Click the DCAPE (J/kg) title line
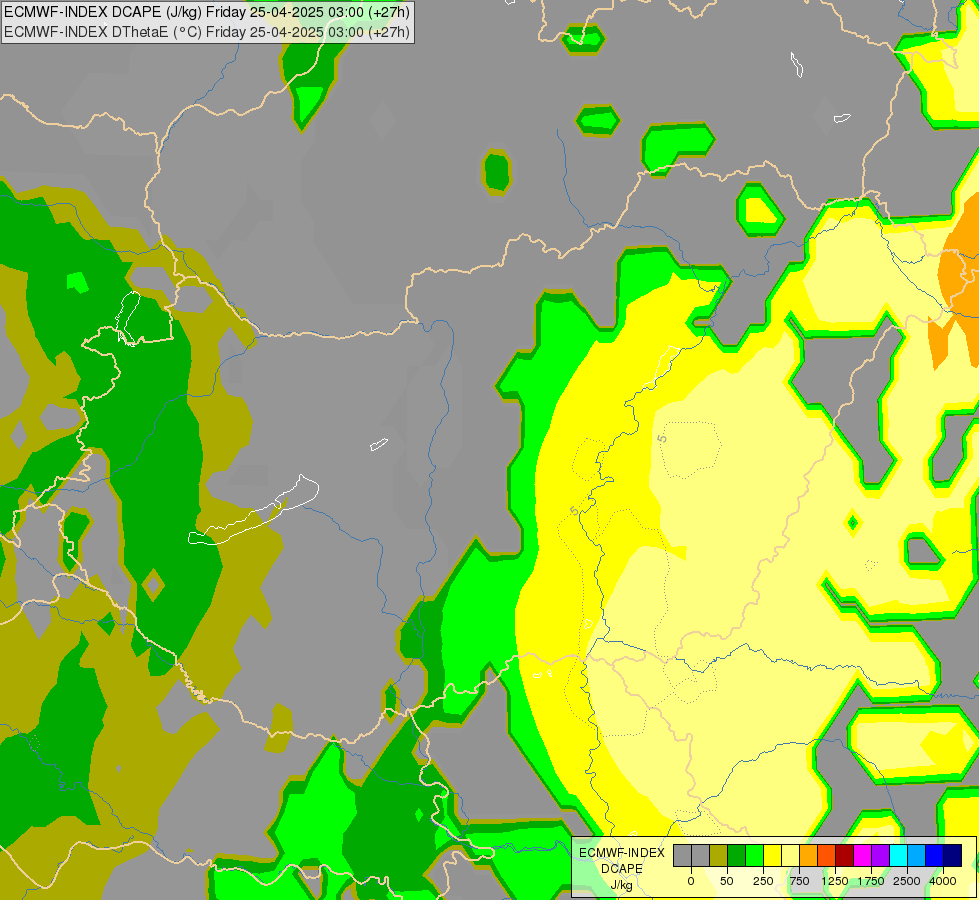Screen dimensions: 979x900 click(x=207, y=12)
